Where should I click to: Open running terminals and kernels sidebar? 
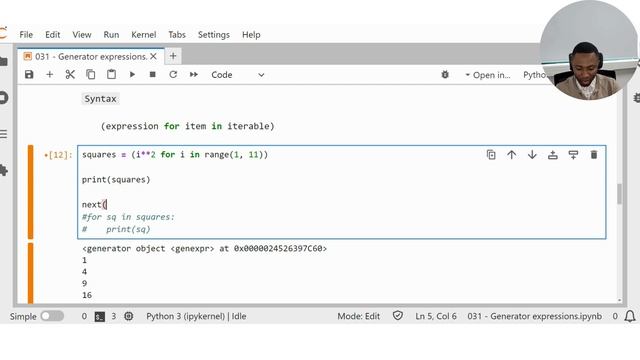[x=3, y=98]
